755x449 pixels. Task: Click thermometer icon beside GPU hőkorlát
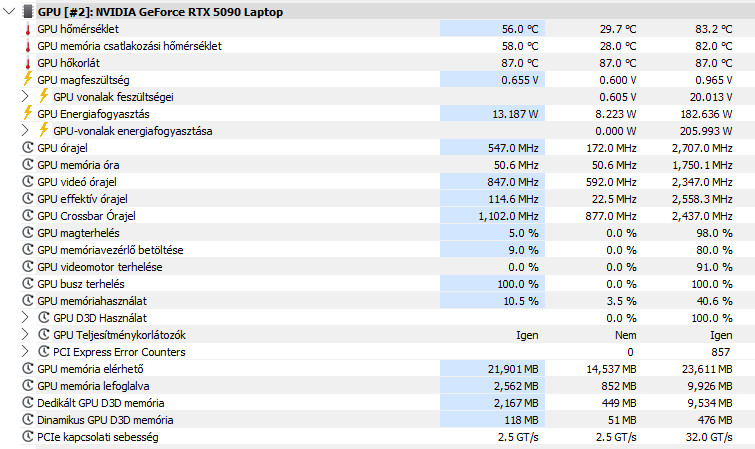[x=28, y=63]
